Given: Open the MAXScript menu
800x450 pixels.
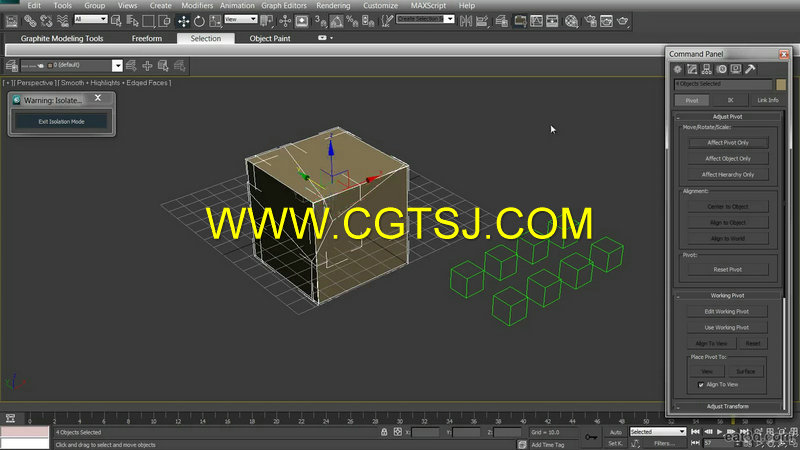Looking at the screenshot, I should [x=428, y=5].
